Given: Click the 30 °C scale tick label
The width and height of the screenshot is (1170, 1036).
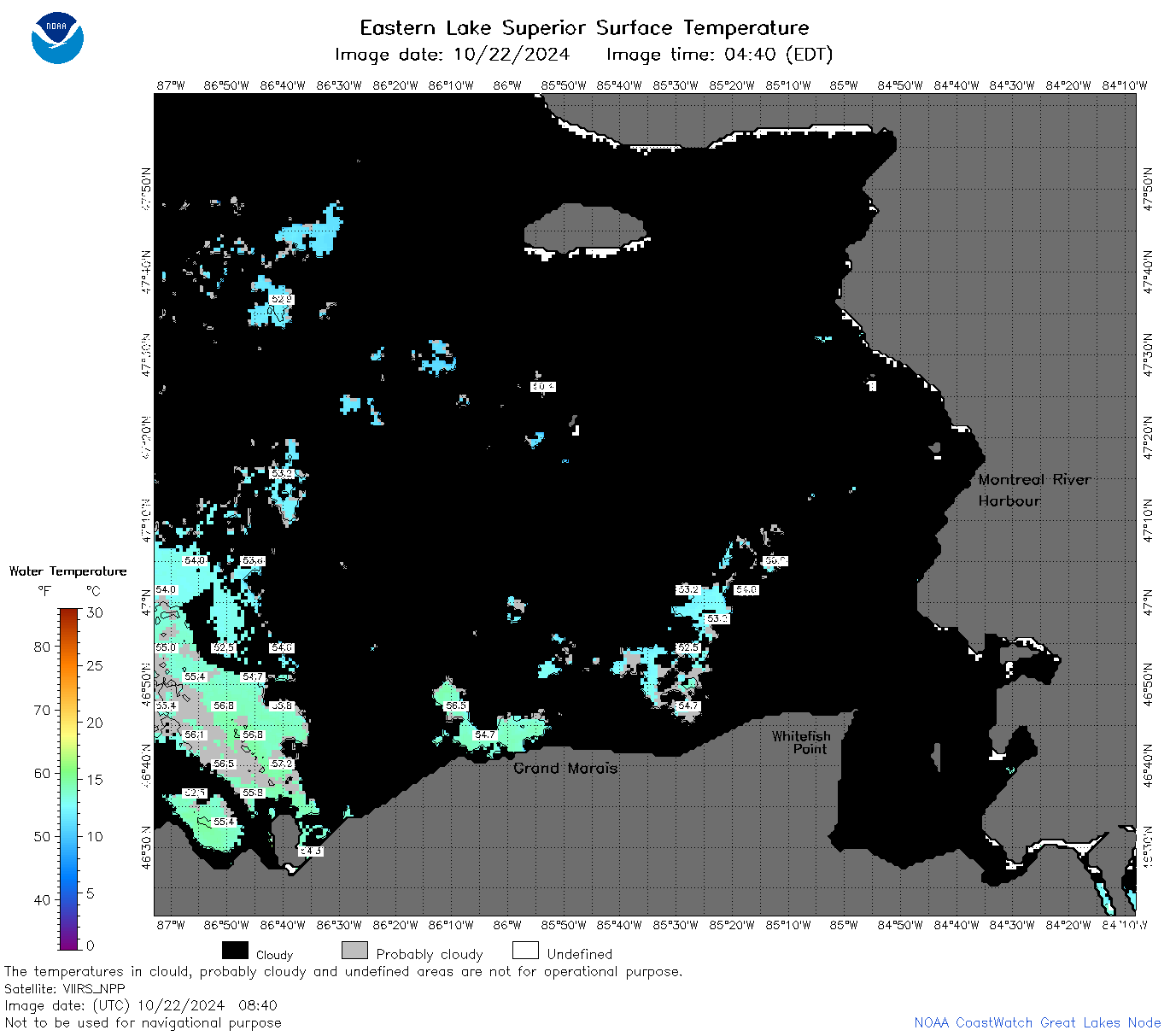Looking at the screenshot, I should coord(96,612).
